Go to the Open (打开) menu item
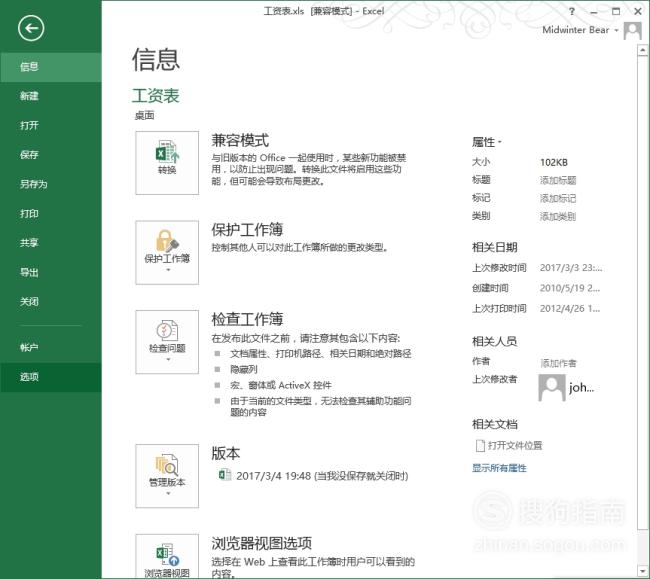This screenshot has width=650, height=579. tap(51, 126)
